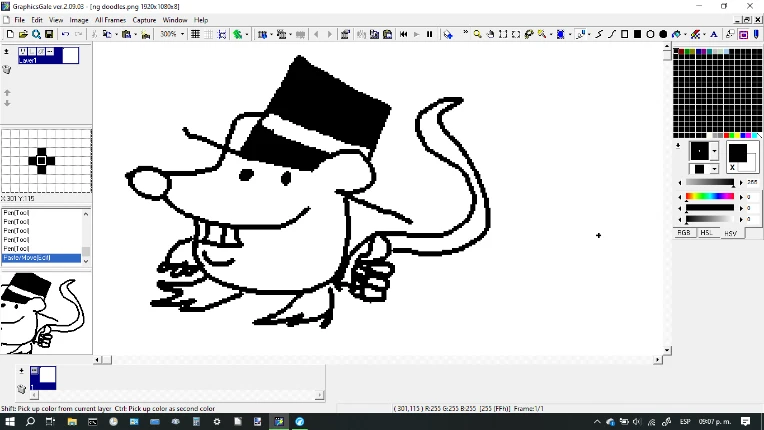
Task: Toggle the snap icon in the toolbar
Action: [x=222, y=34]
